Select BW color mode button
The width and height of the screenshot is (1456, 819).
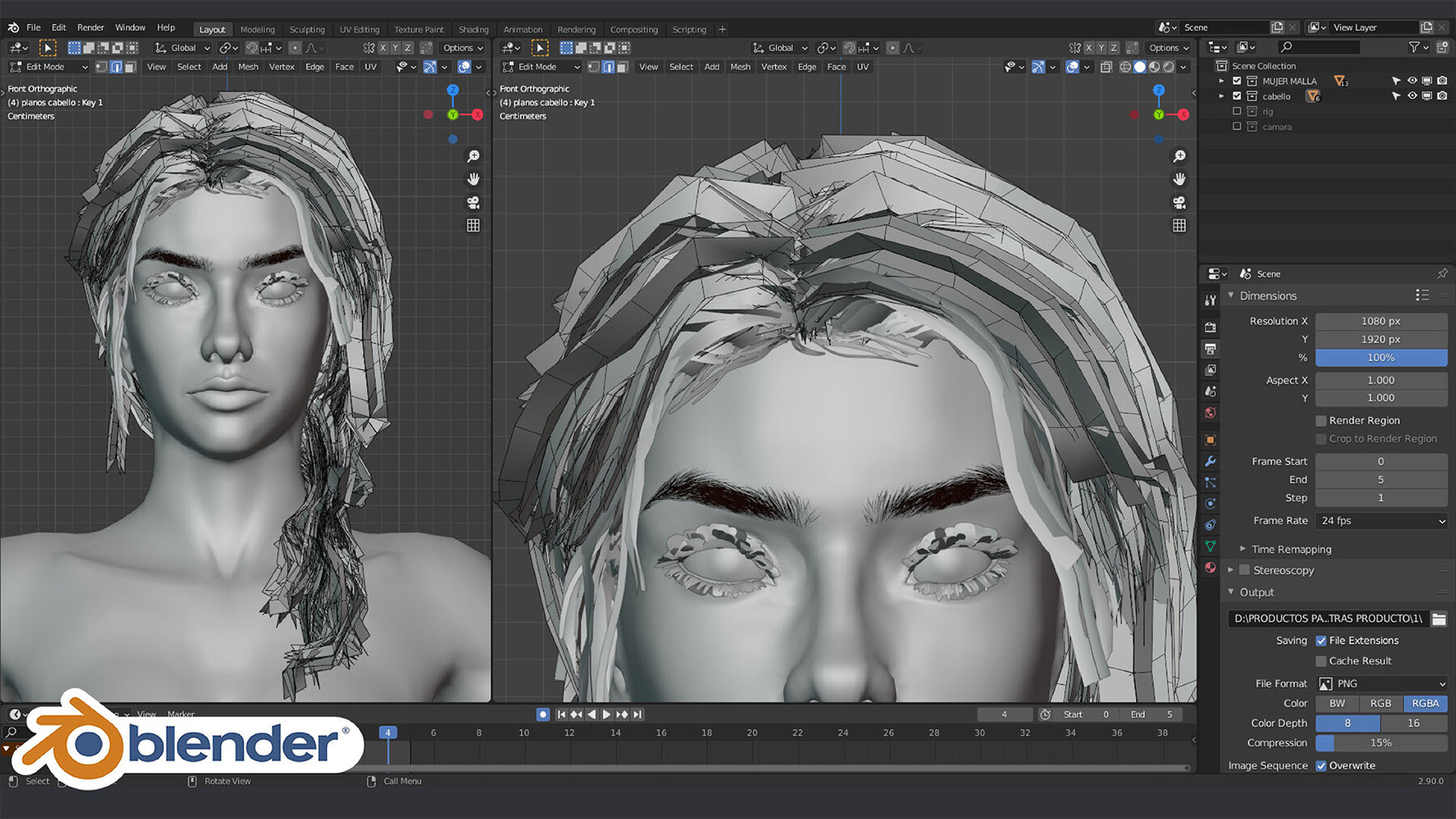[1337, 703]
